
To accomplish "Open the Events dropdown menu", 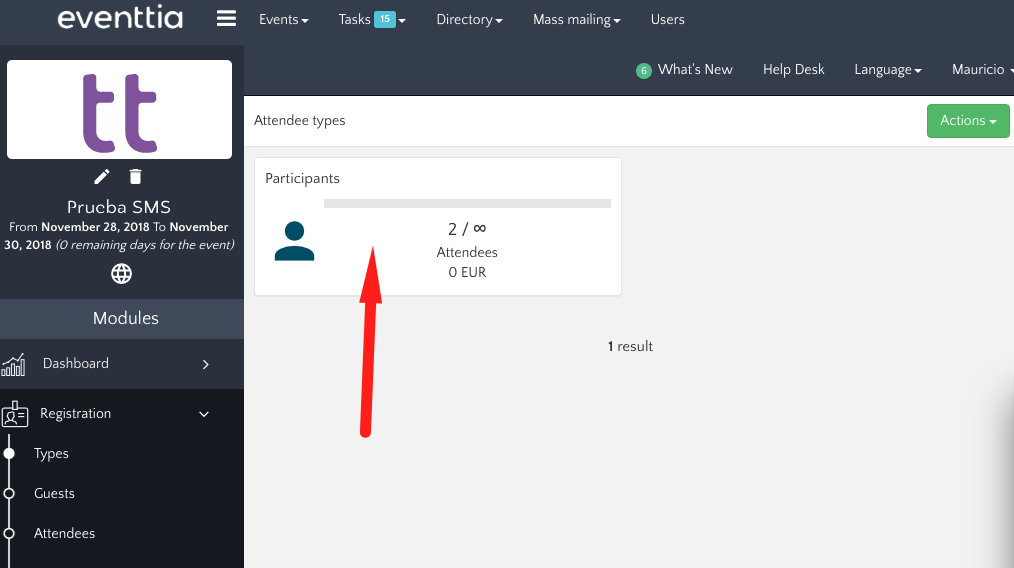I will (x=283, y=20).
